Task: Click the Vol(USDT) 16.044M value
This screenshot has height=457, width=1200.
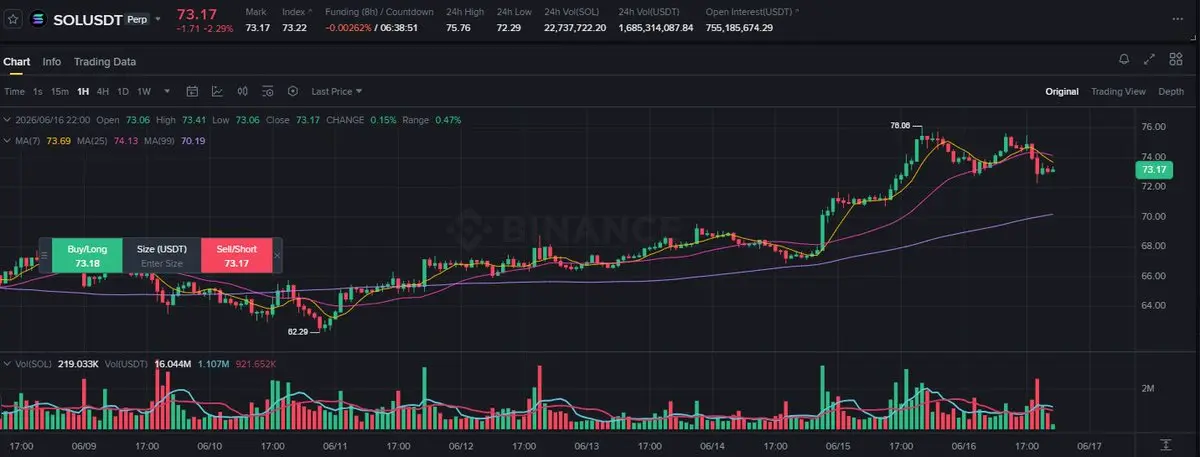Action: (x=174, y=364)
